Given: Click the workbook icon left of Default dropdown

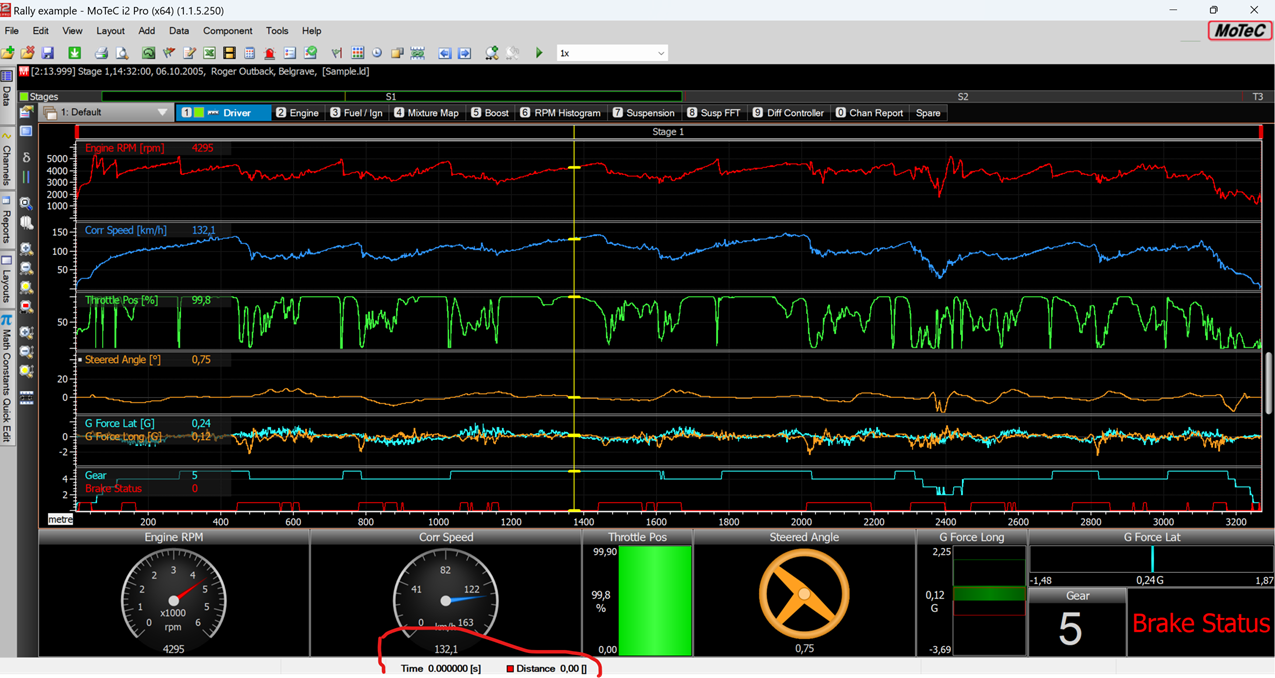Looking at the screenshot, I should (x=49, y=113).
